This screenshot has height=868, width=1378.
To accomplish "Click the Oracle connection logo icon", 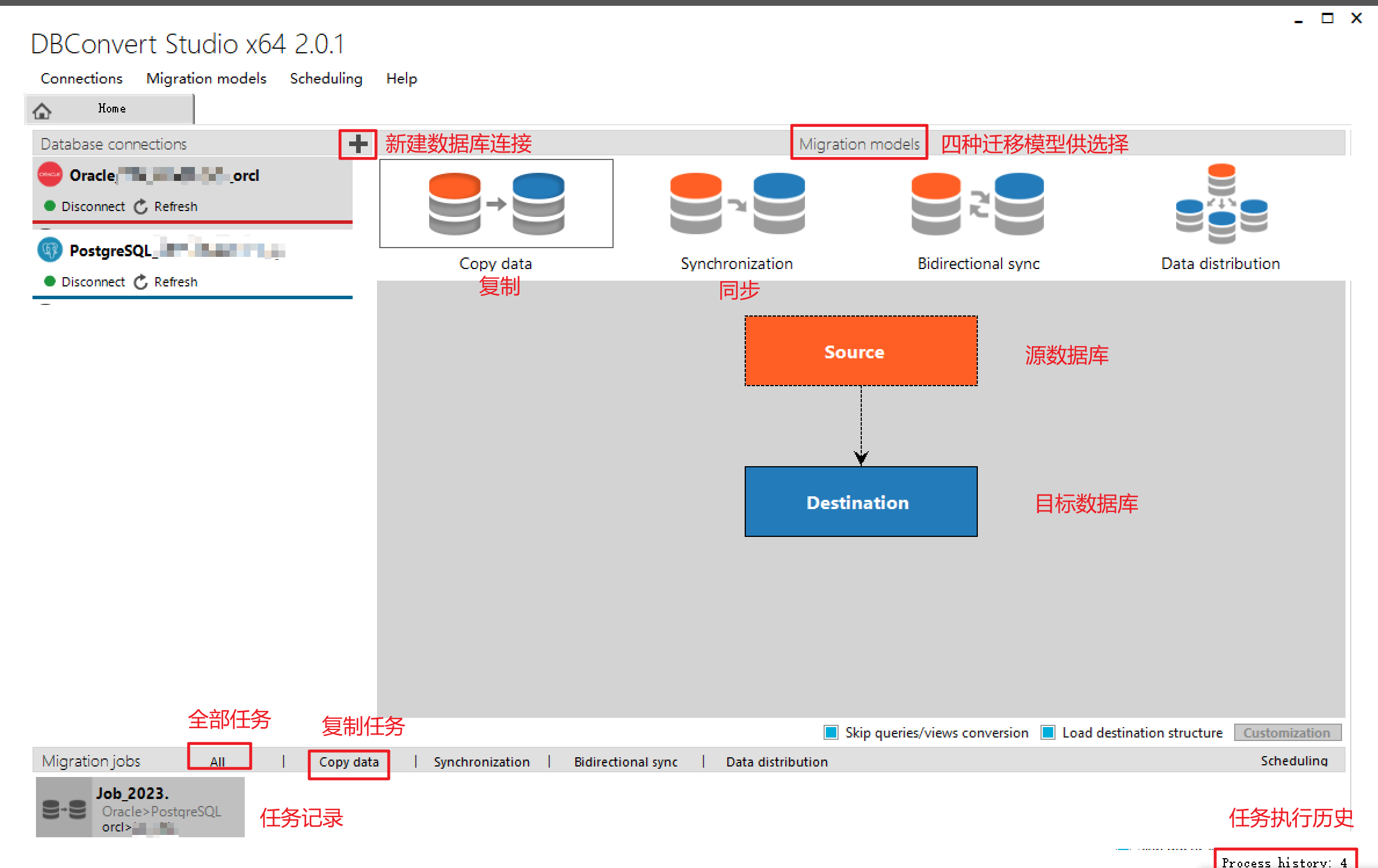I will (50, 175).
